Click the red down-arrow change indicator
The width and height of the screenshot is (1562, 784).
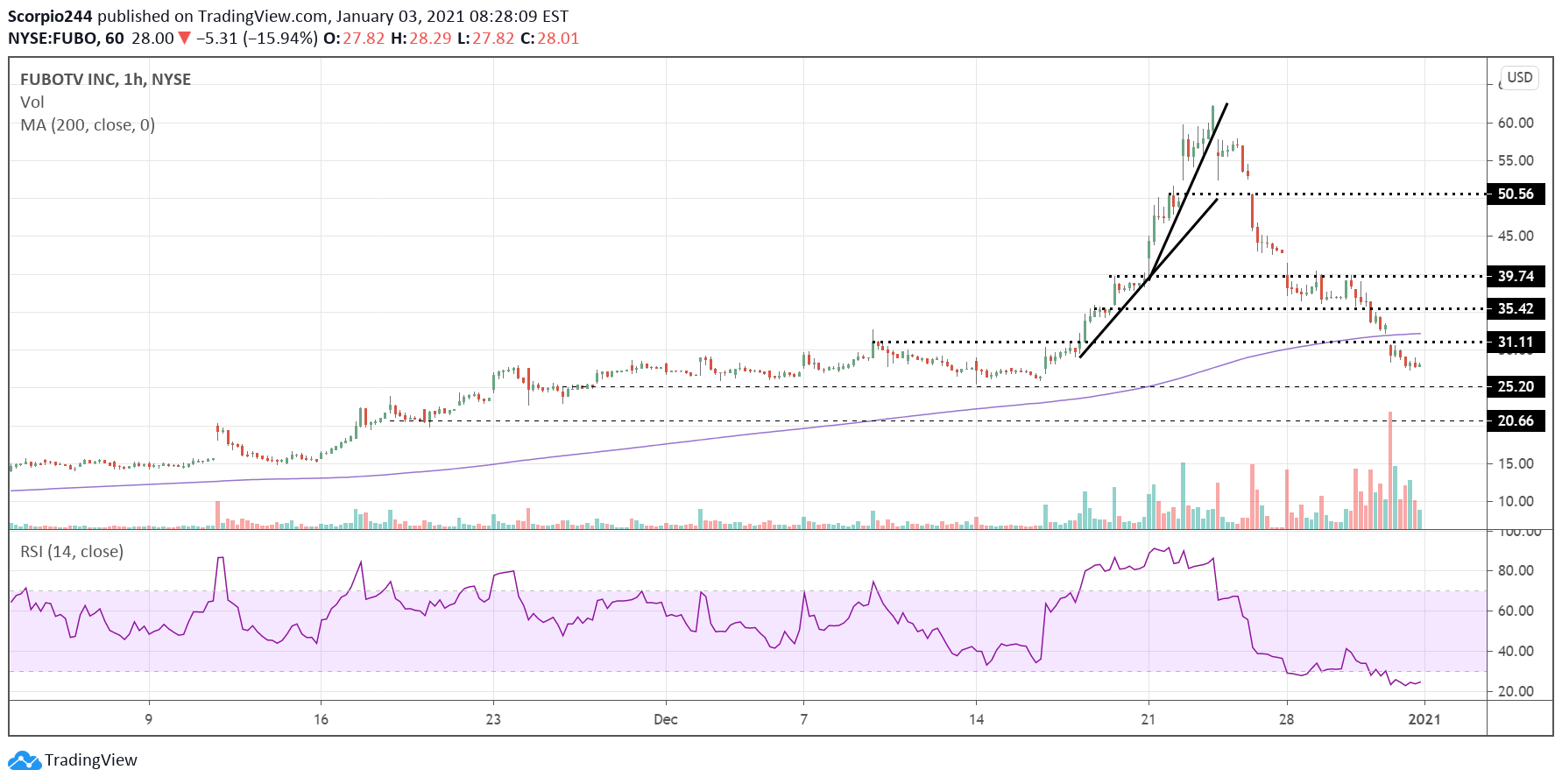[x=185, y=39]
